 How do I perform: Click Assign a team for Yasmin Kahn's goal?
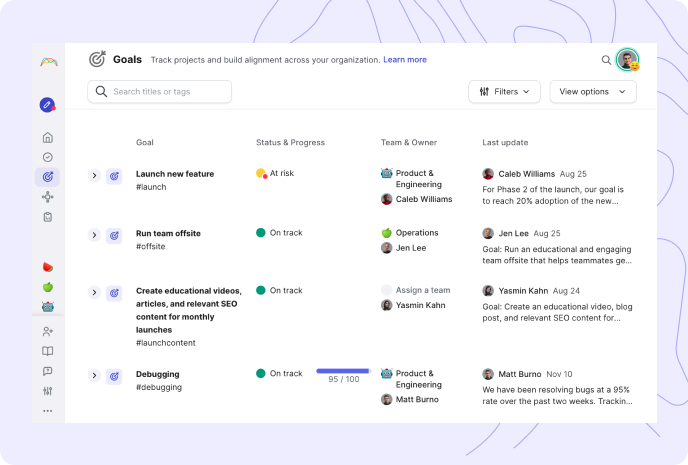[423, 290]
